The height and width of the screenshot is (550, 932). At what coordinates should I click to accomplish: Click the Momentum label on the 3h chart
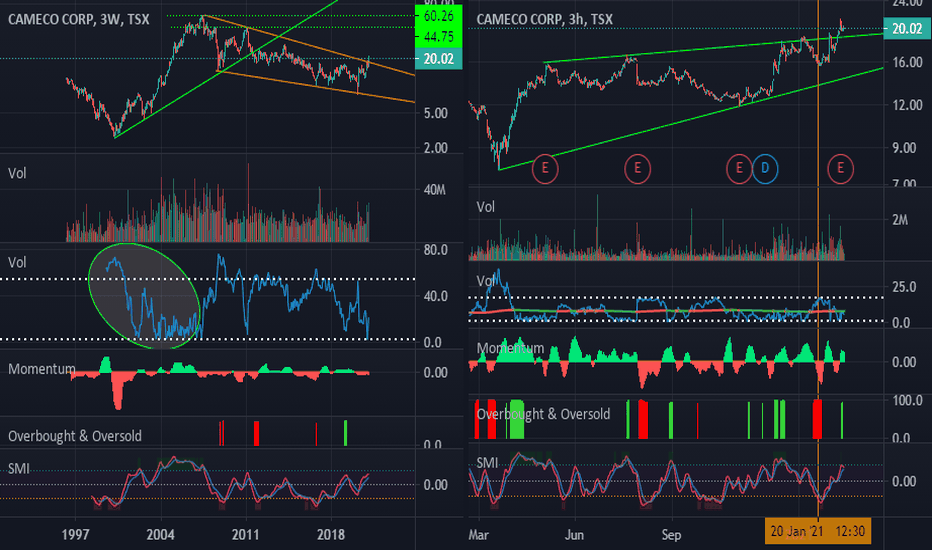click(510, 348)
